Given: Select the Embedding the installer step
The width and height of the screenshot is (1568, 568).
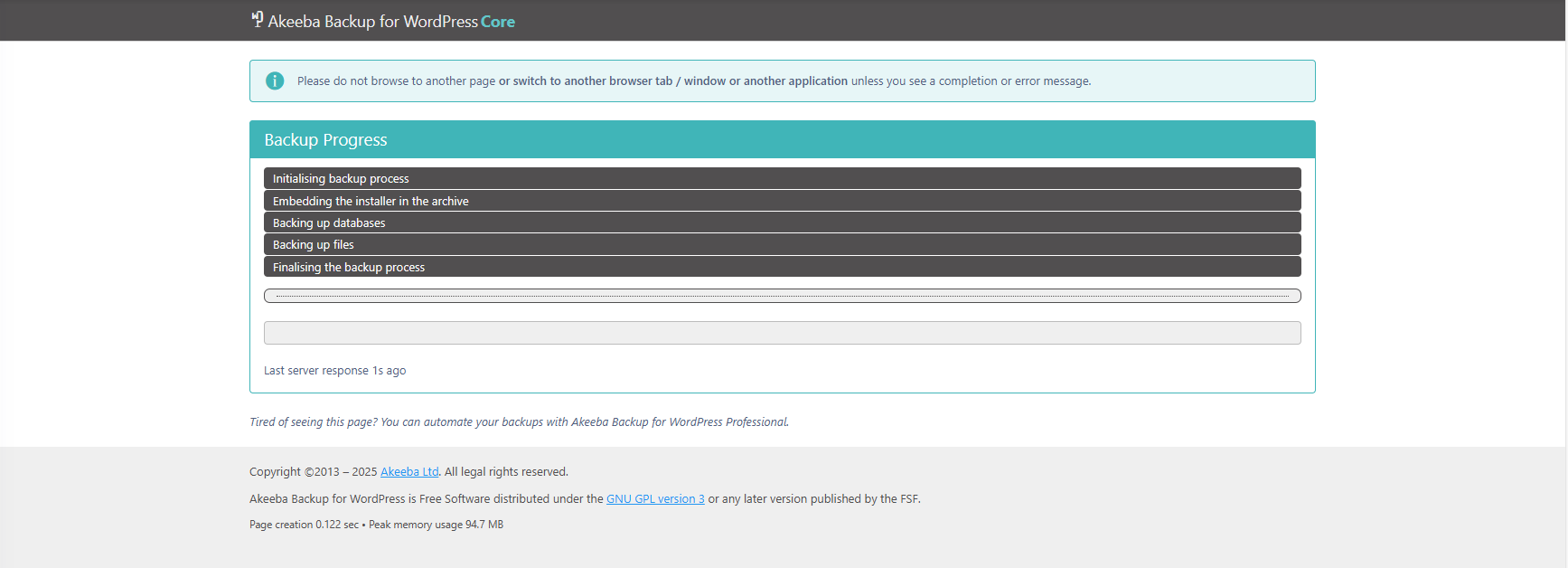Looking at the screenshot, I should 371,201.
